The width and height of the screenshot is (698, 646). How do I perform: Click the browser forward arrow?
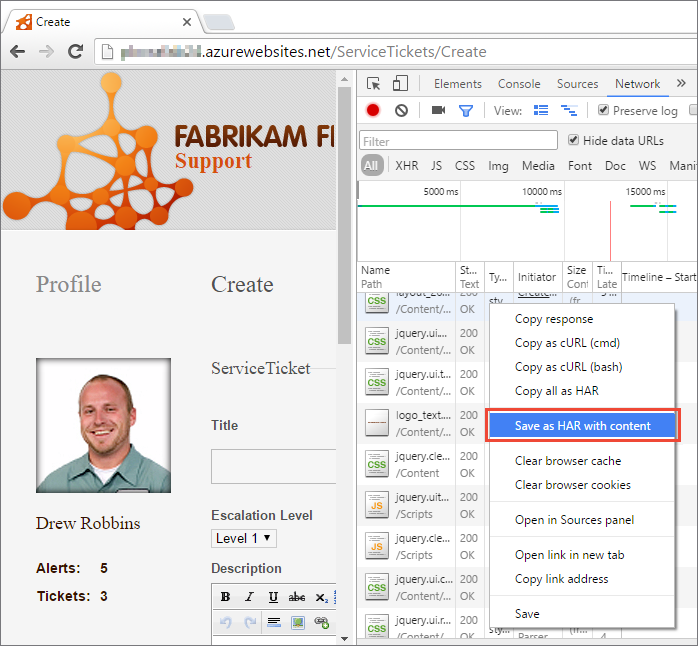coord(46,52)
